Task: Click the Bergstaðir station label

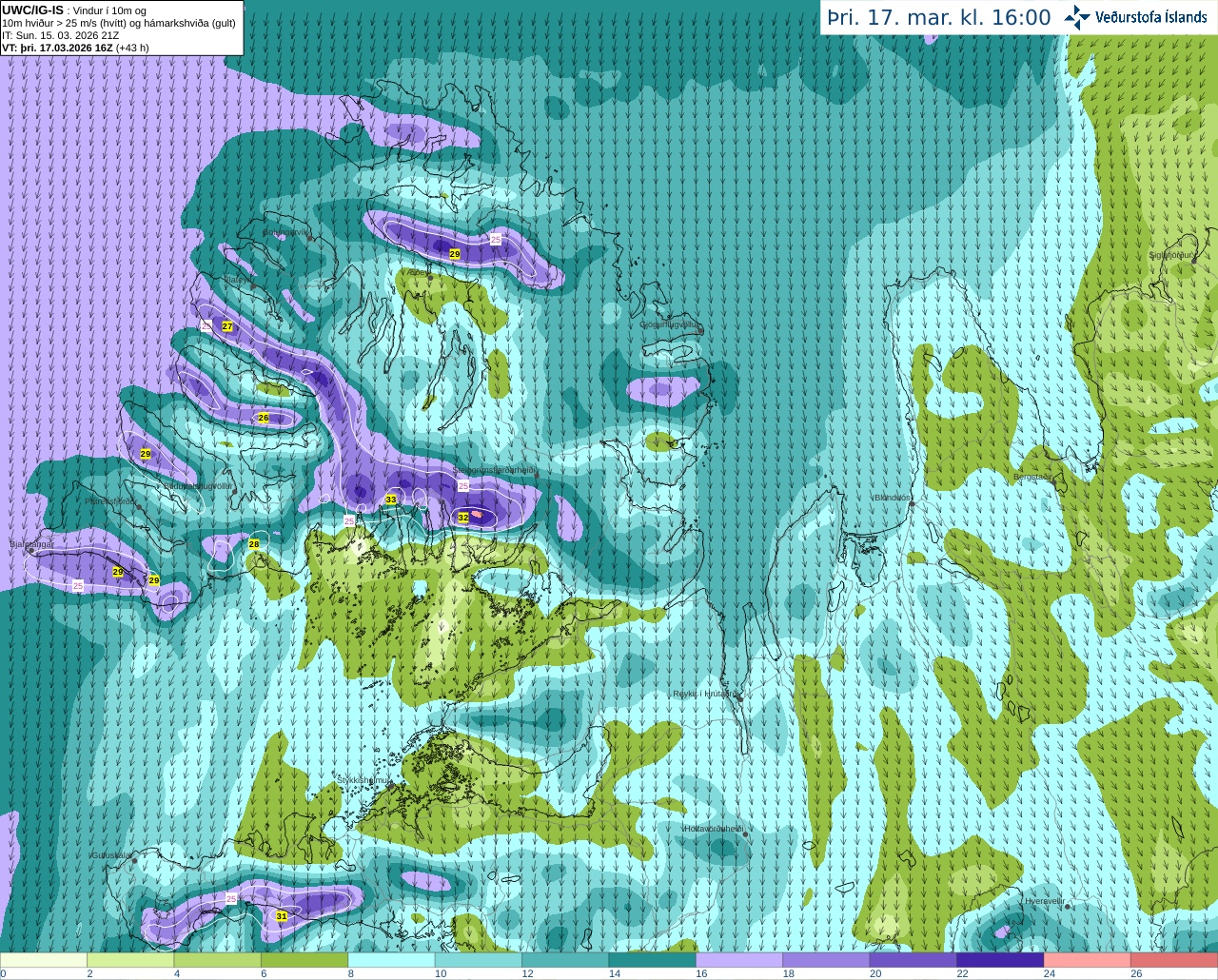Action: pyautogui.click(x=1031, y=477)
